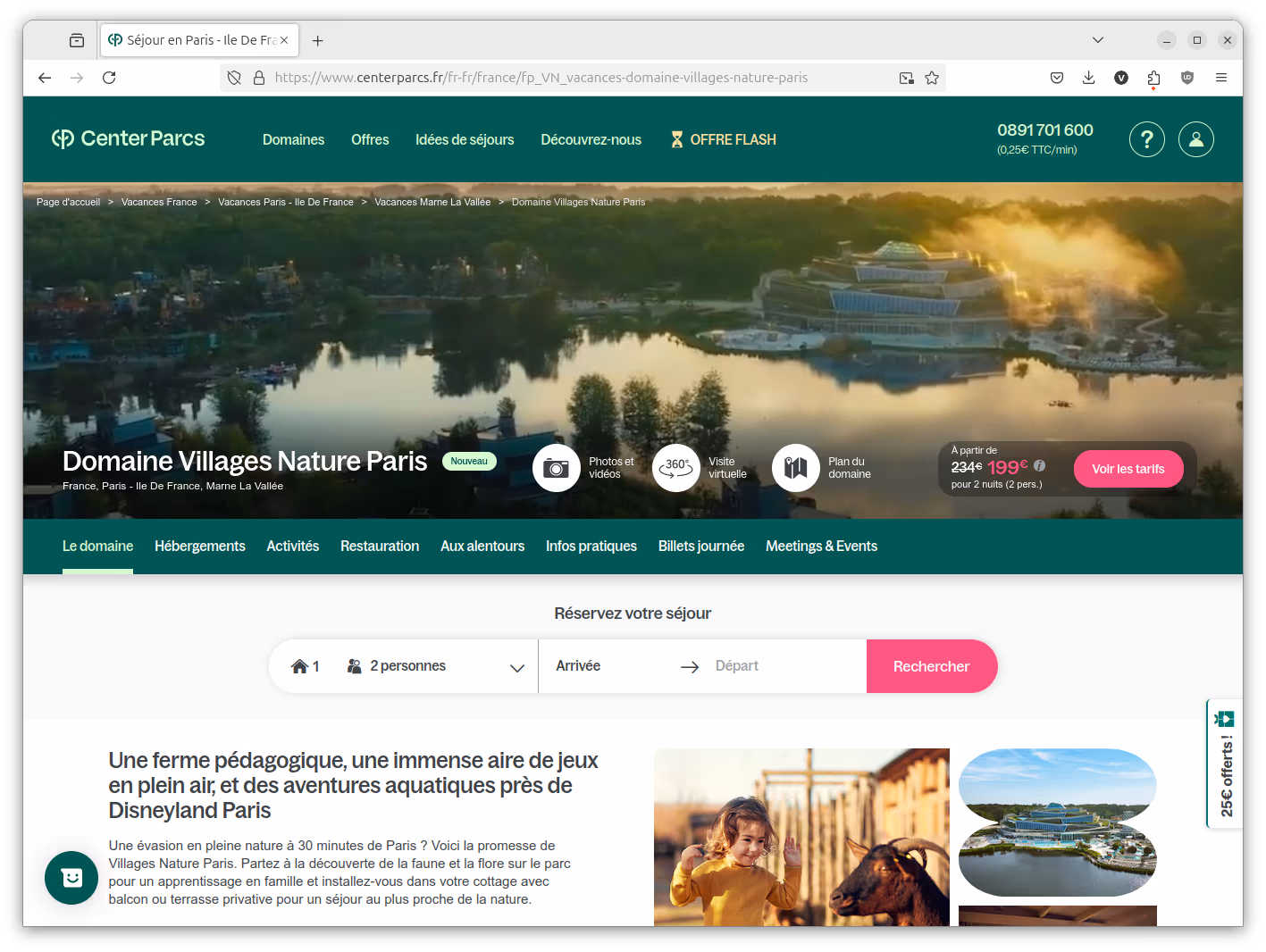Open the chatbot assistant bubble
The height and width of the screenshot is (952, 1266).
(x=71, y=878)
